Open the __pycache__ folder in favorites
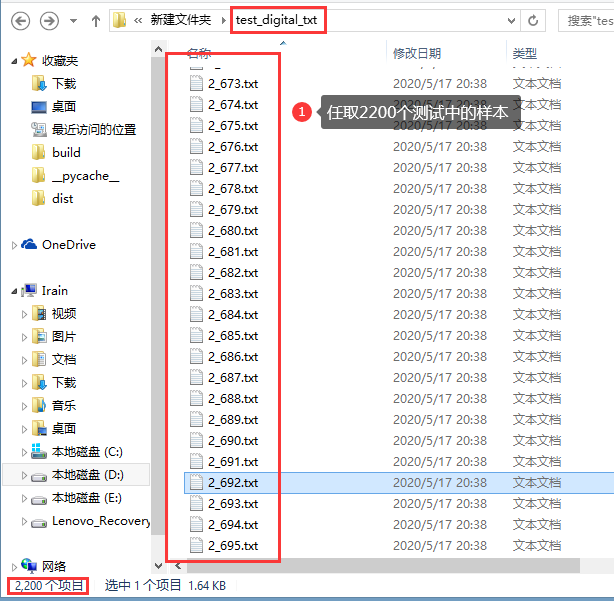 tap(86, 176)
